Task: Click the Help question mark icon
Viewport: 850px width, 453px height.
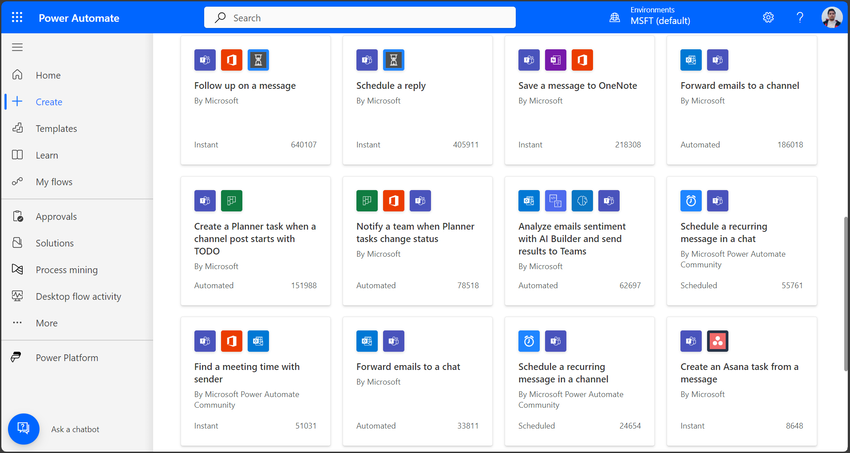Action: pyautogui.click(x=800, y=17)
